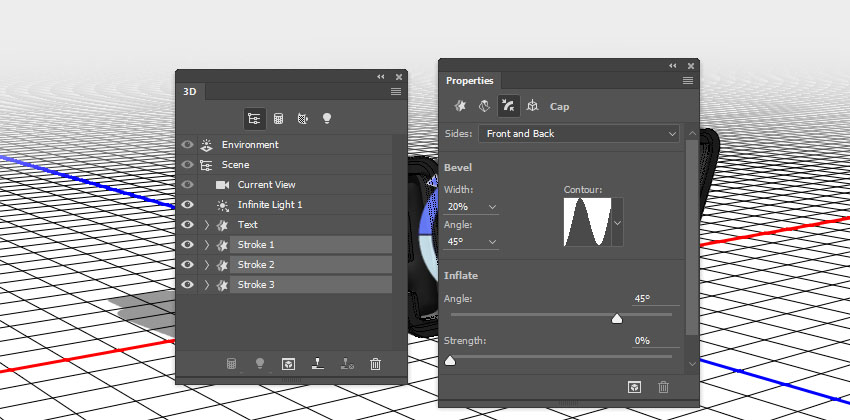The image size is (850, 420).
Task: Select the 3D panel tab
Action: pyautogui.click(x=190, y=92)
